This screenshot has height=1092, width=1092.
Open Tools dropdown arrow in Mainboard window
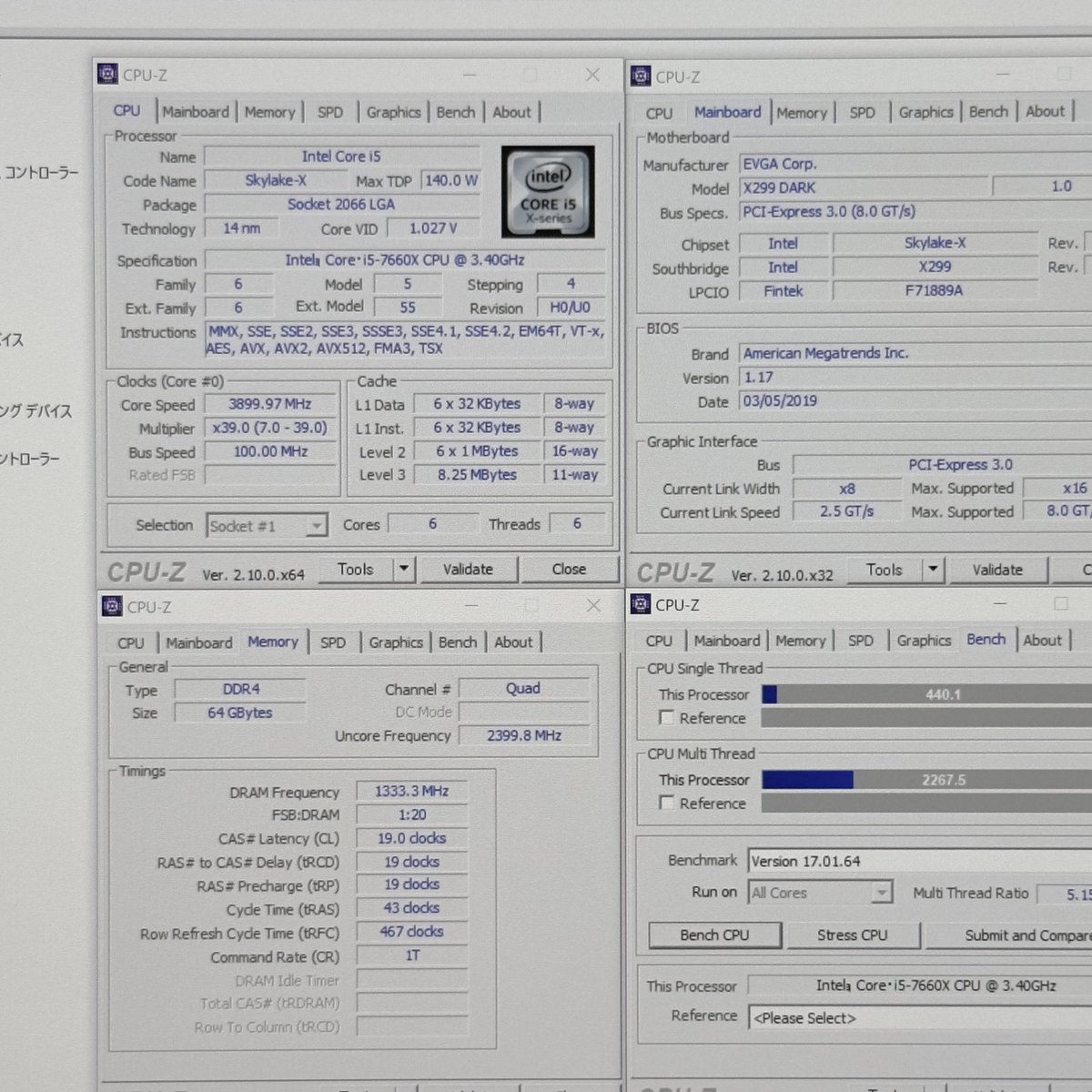pos(933,571)
